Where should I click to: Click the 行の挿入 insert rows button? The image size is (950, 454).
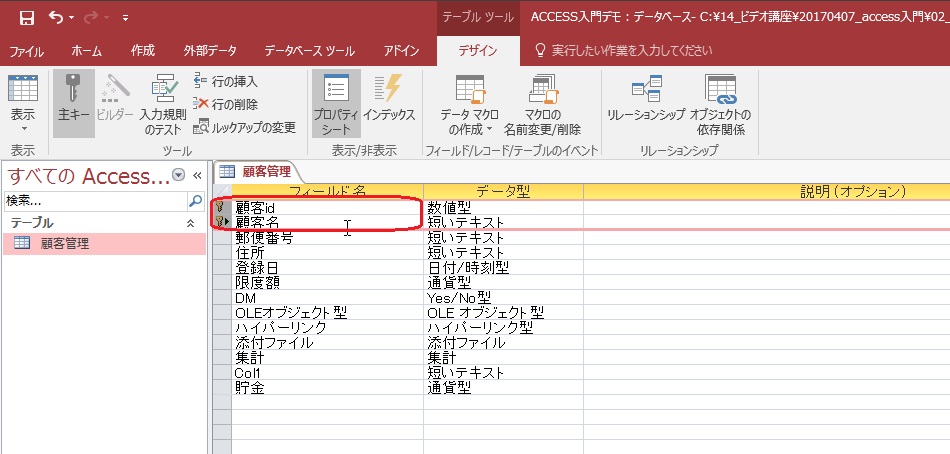pos(227,81)
